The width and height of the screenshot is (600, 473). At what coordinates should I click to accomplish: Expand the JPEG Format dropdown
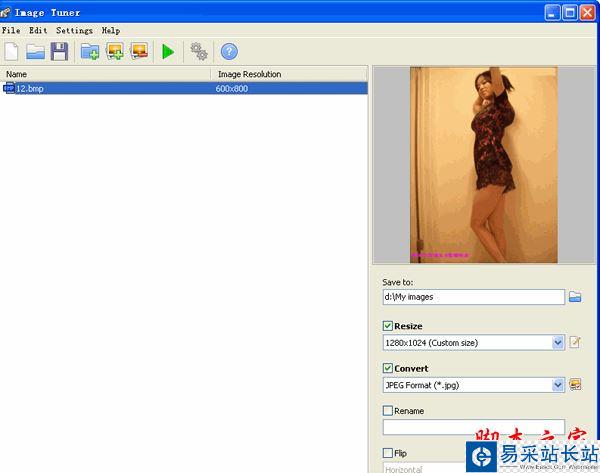pos(558,385)
